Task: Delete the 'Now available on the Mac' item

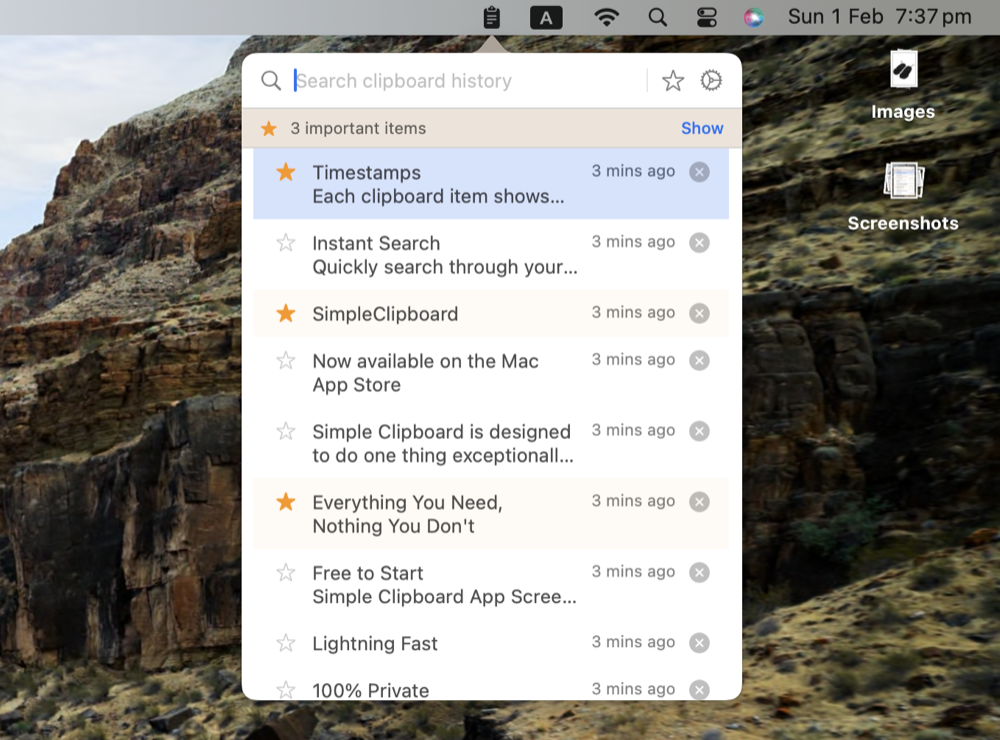Action: 700,360
